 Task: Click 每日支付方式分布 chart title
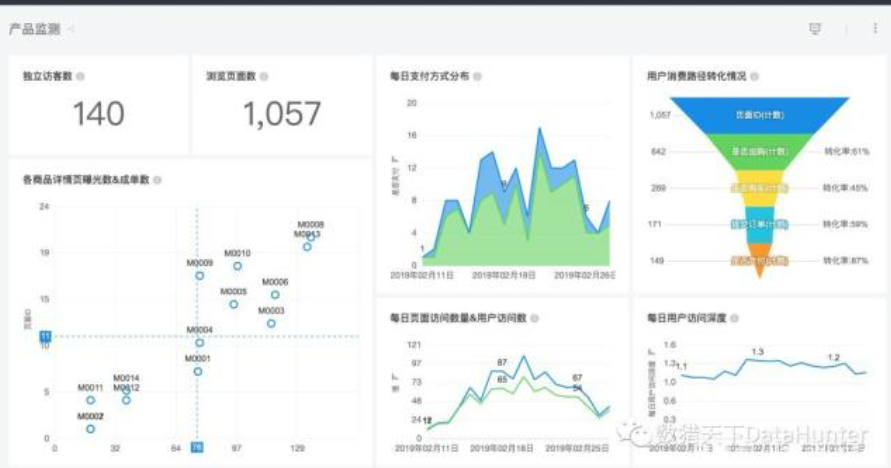point(430,76)
